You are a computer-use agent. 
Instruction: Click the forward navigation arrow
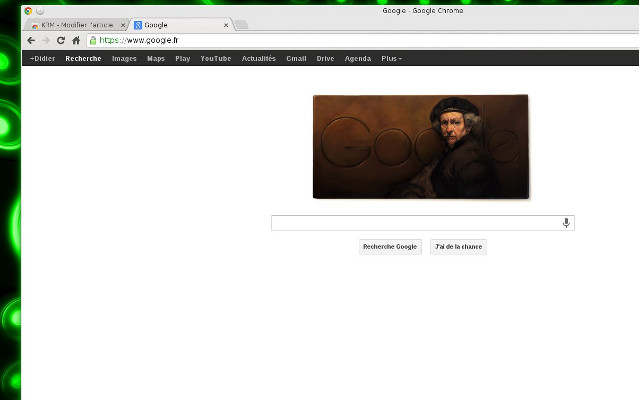click(x=46, y=40)
